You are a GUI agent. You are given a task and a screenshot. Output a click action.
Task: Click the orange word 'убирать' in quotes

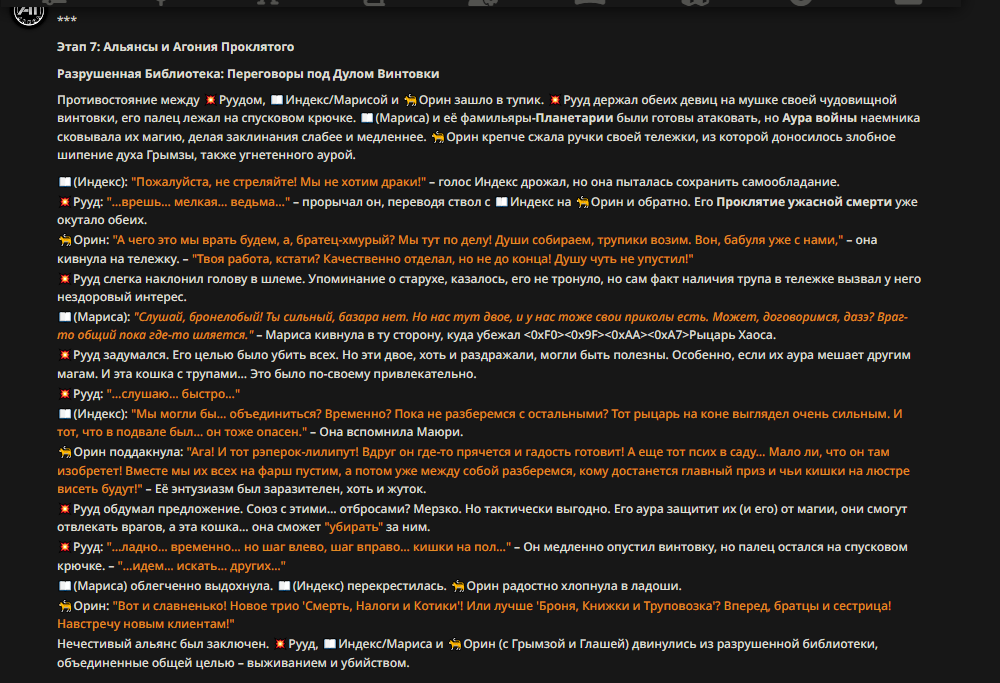(353, 527)
